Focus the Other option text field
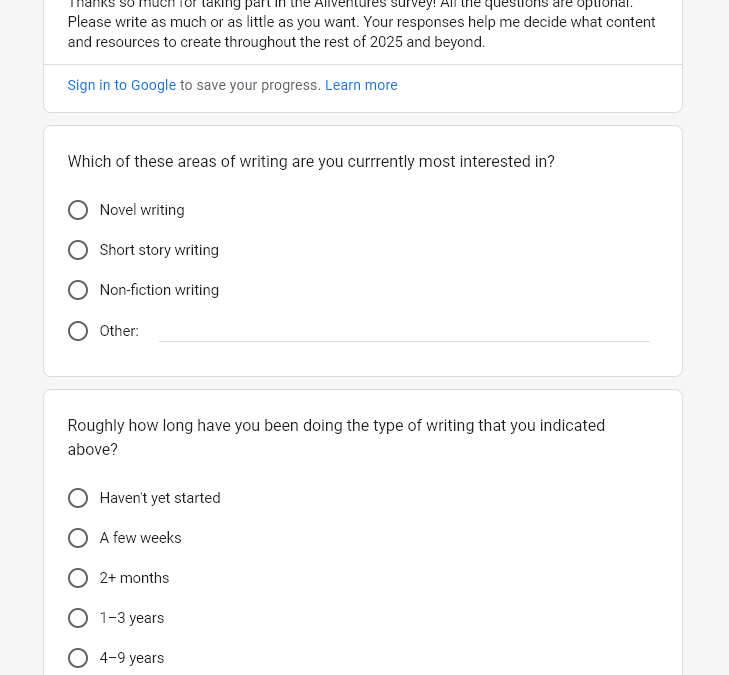The width and height of the screenshot is (729, 675). [x=404, y=330]
